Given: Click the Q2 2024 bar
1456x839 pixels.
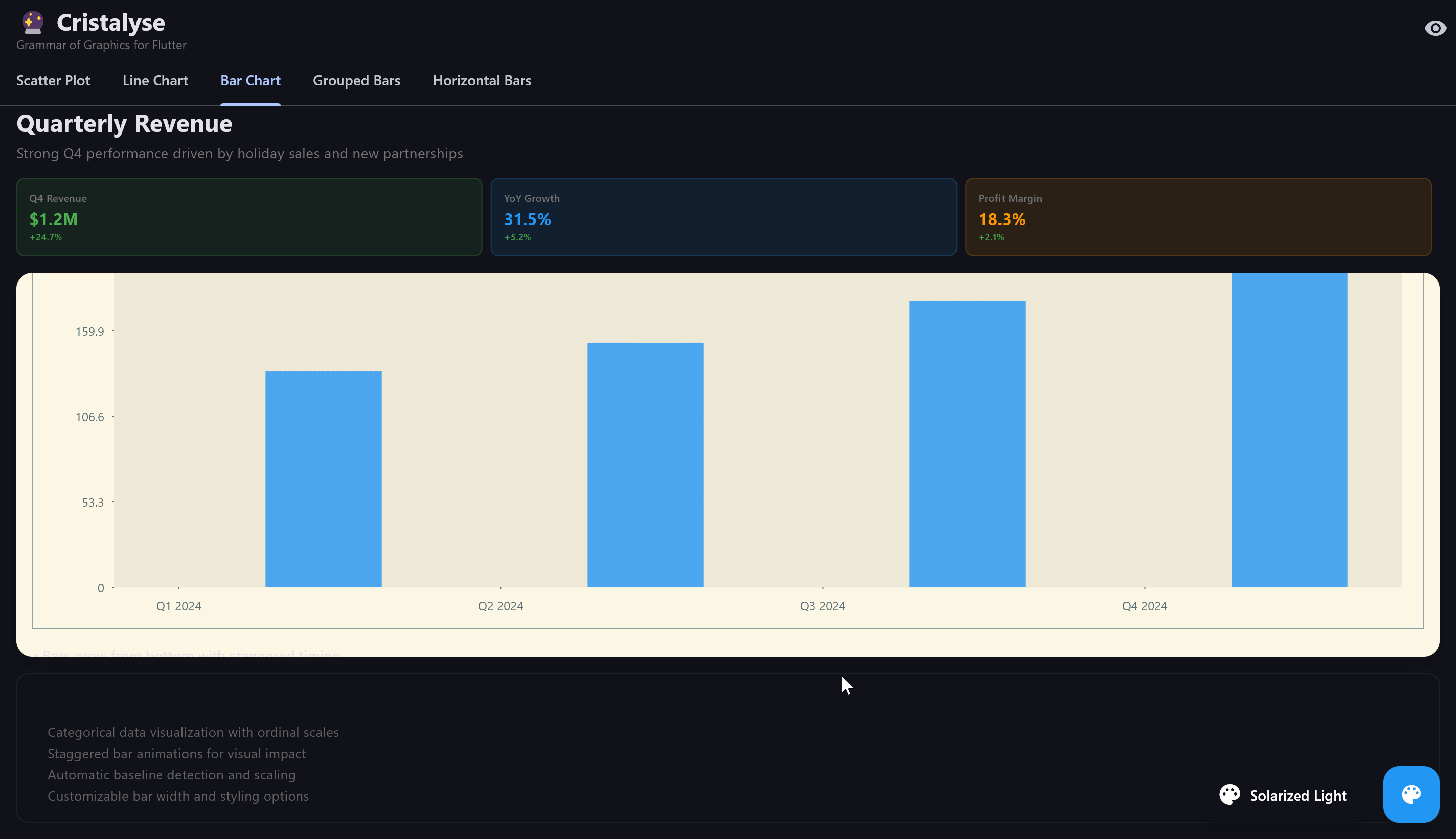Looking at the screenshot, I should tap(645, 464).
